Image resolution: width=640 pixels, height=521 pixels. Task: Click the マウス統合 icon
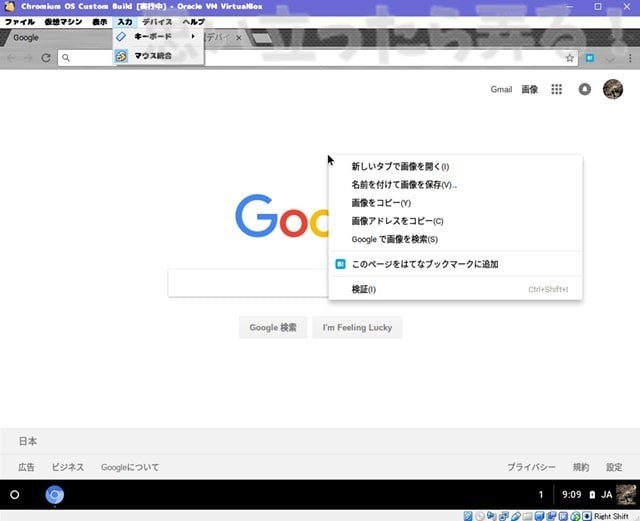(121, 56)
